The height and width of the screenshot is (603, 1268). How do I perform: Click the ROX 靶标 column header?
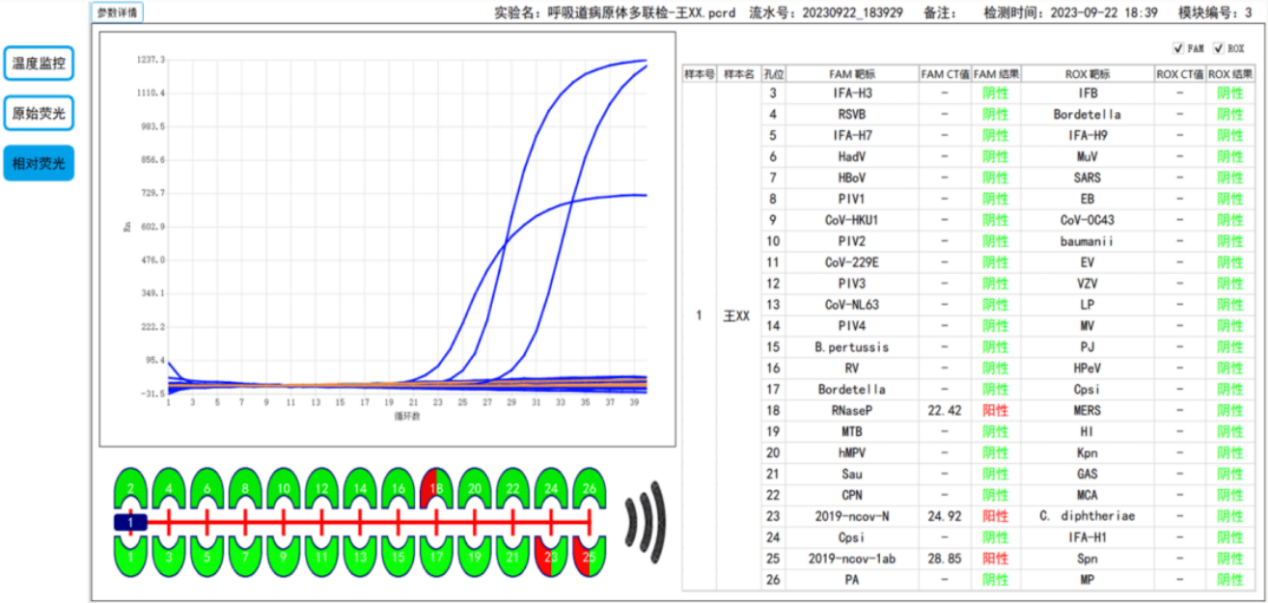click(1087, 74)
